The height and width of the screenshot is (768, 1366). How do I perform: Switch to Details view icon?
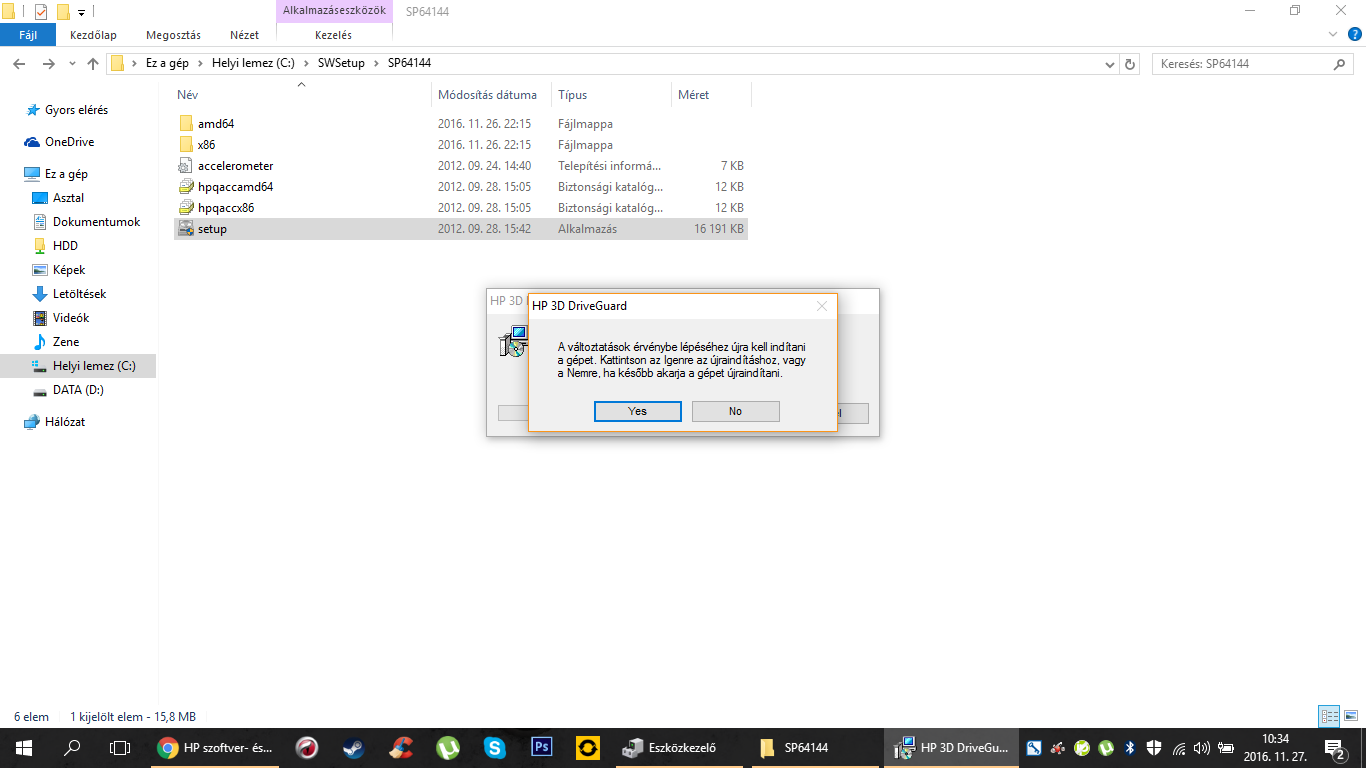[1329, 716]
